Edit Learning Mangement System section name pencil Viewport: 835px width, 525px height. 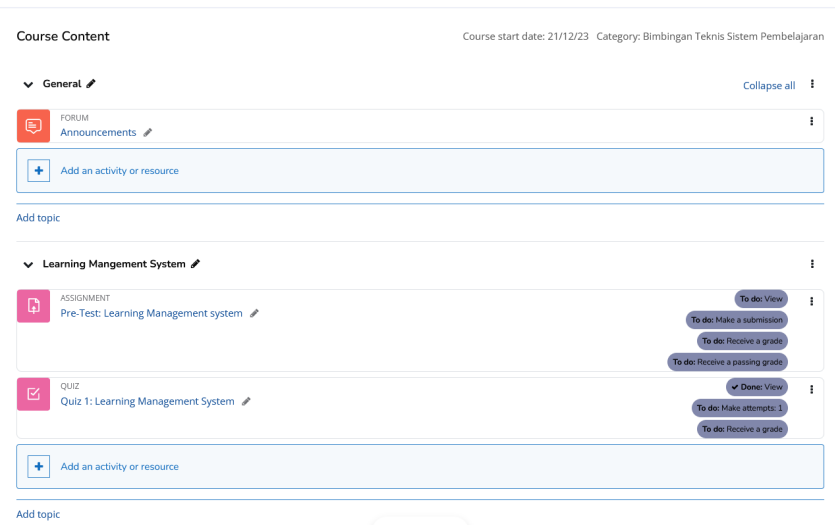[x=196, y=264]
